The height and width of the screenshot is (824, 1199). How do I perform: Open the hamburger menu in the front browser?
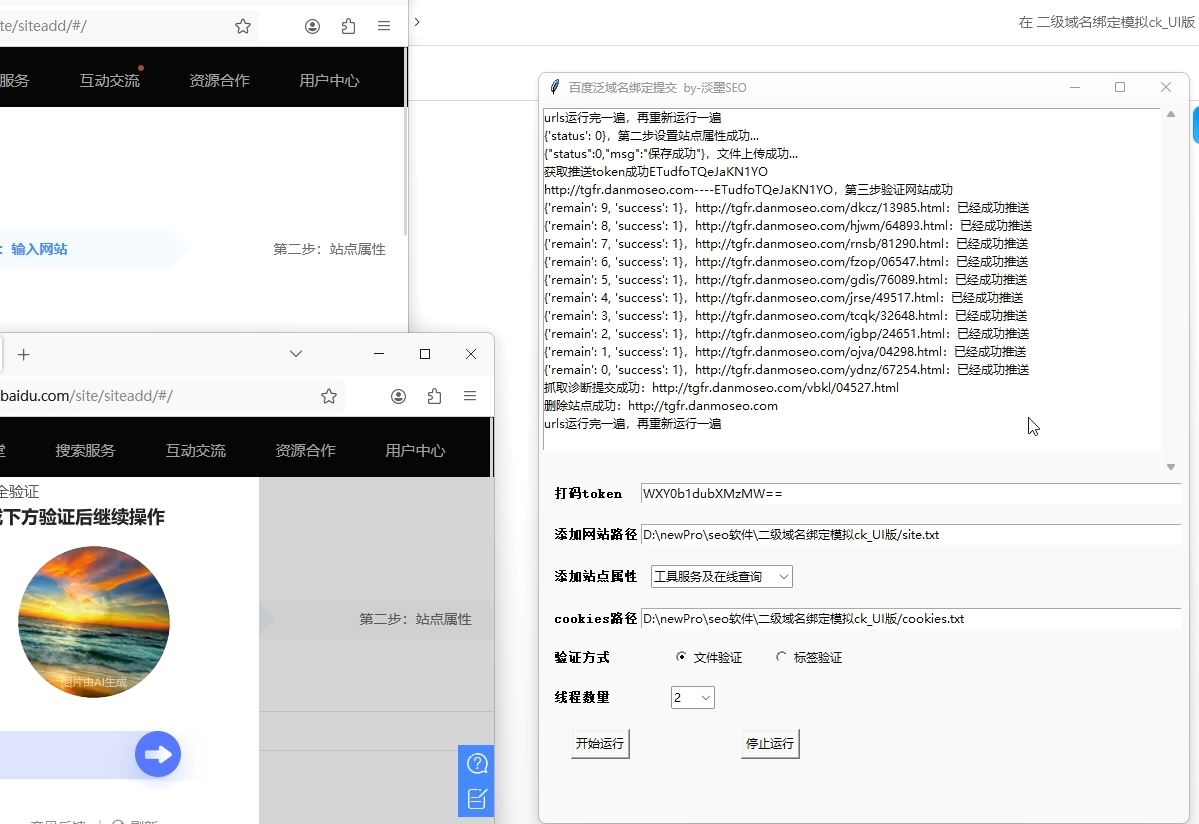coord(470,396)
